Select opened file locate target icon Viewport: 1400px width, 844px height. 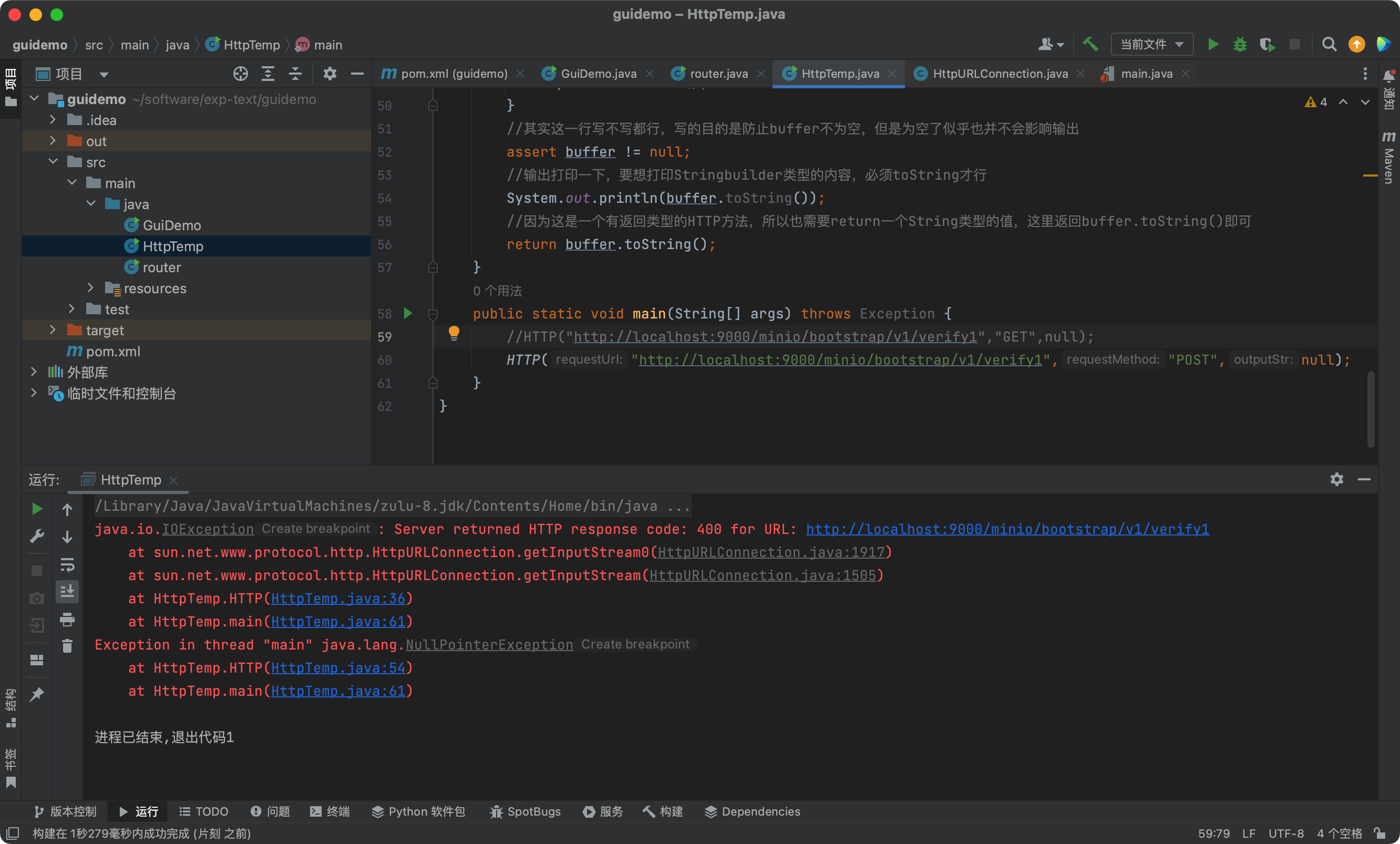[240, 74]
